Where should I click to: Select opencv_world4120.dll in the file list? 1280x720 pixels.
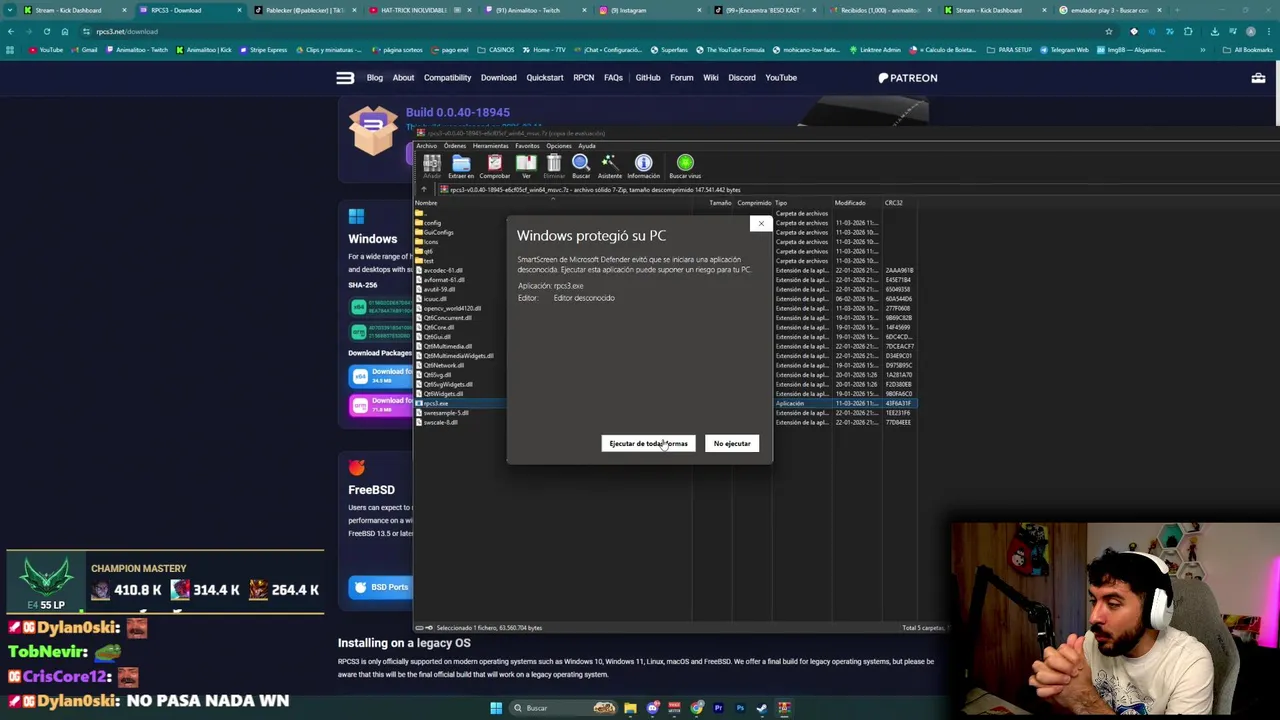pyautogui.click(x=451, y=308)
